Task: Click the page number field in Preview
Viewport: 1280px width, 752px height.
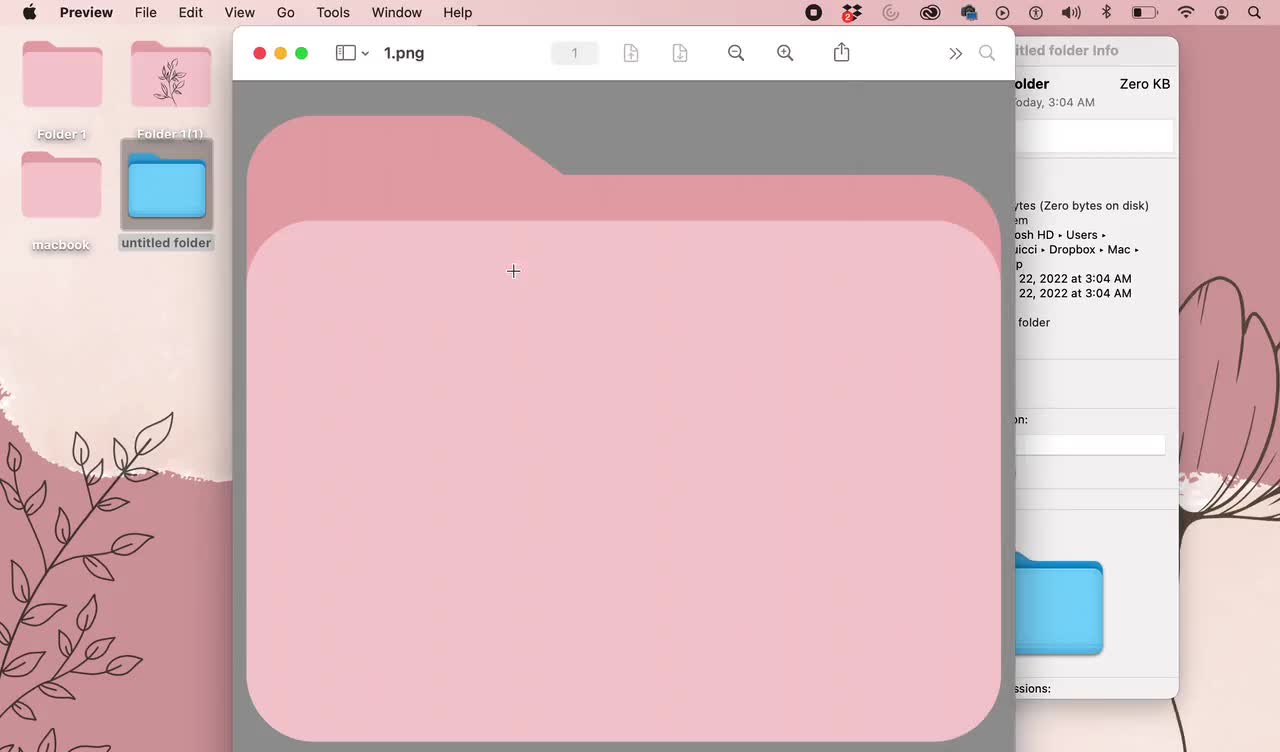Action: pyautogui.click(x=574, y=52)
